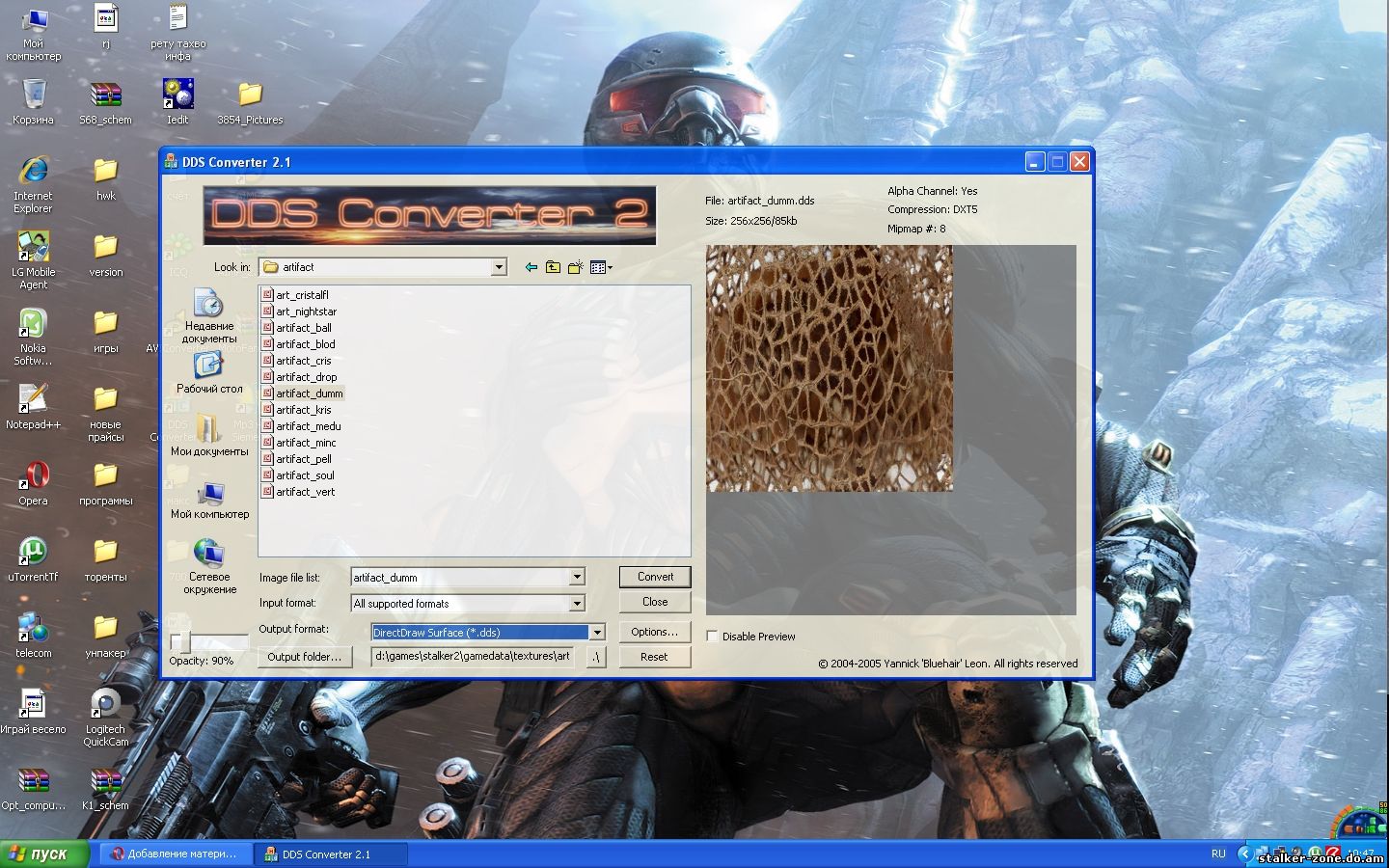This screenshot has width=1389, height=868.
Task: Open the пуск Start menu
Action: 44,854
